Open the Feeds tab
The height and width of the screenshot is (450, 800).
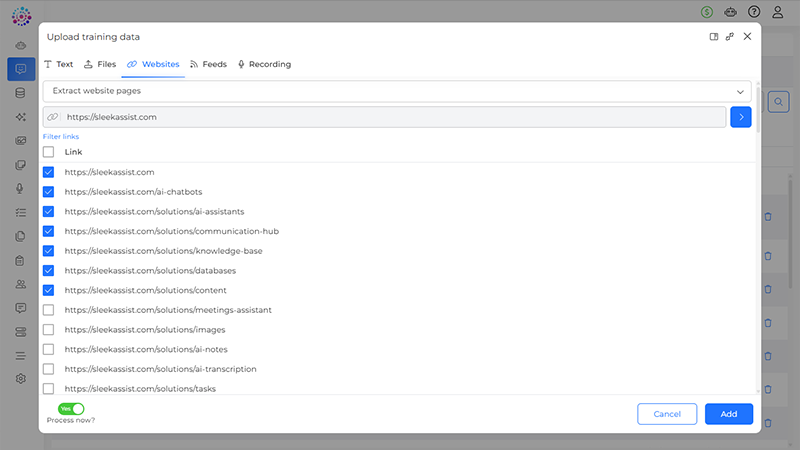coord(208,64)
